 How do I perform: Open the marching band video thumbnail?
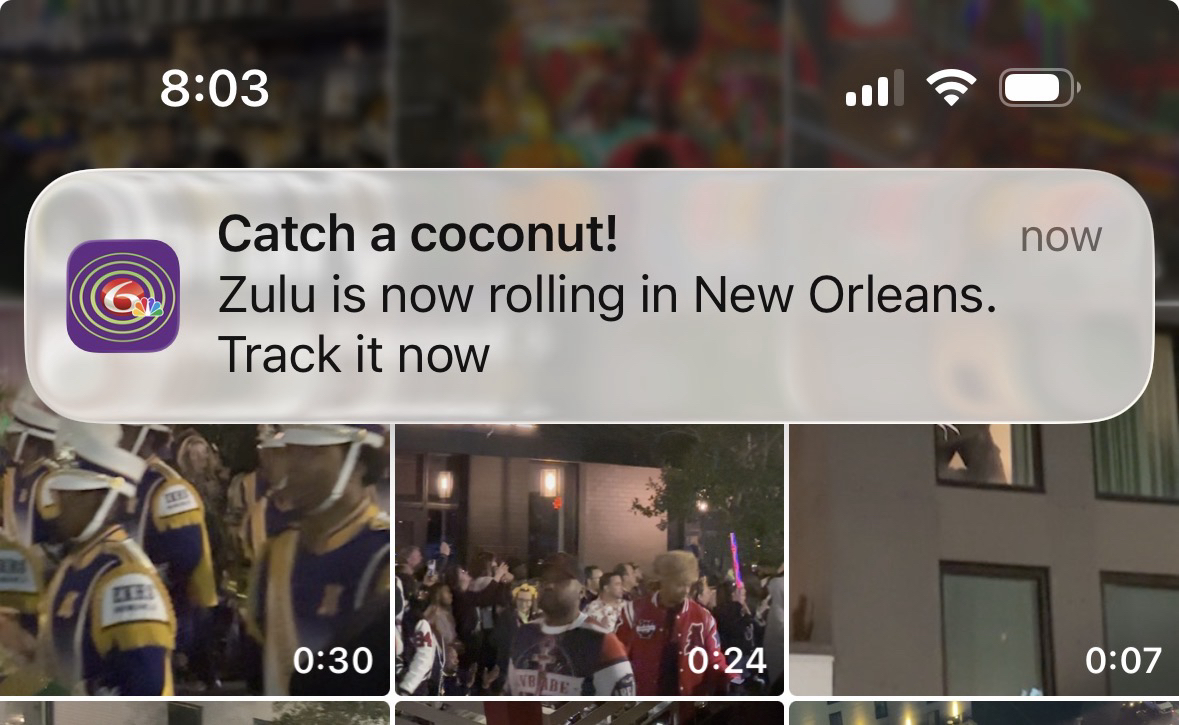(x=195, y=560)
